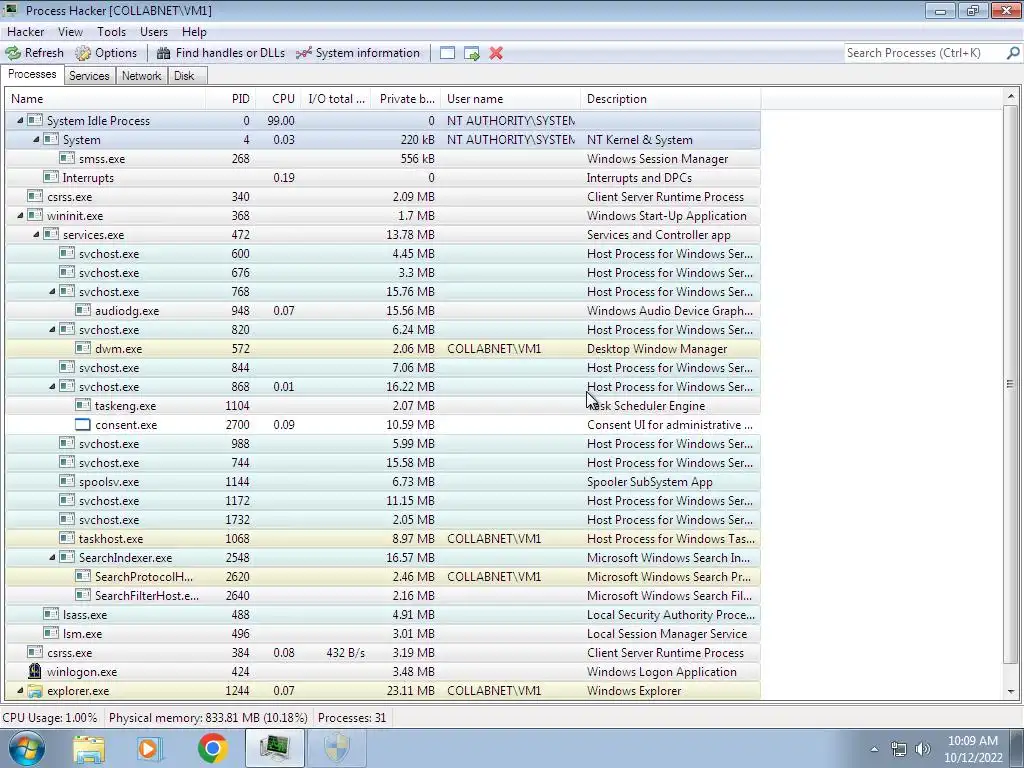This screenshot has width=1024, height=768.
Task: Click the winlogon.exe process icon
Action: (35, 671)
